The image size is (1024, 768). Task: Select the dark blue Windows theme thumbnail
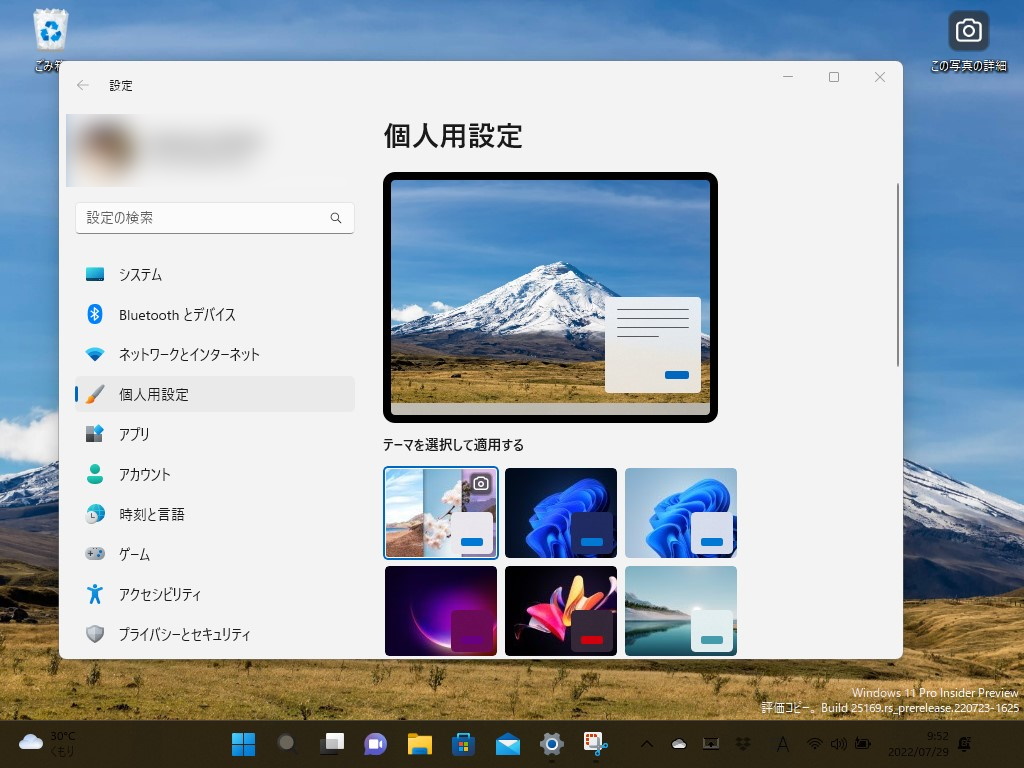point(561,512)
